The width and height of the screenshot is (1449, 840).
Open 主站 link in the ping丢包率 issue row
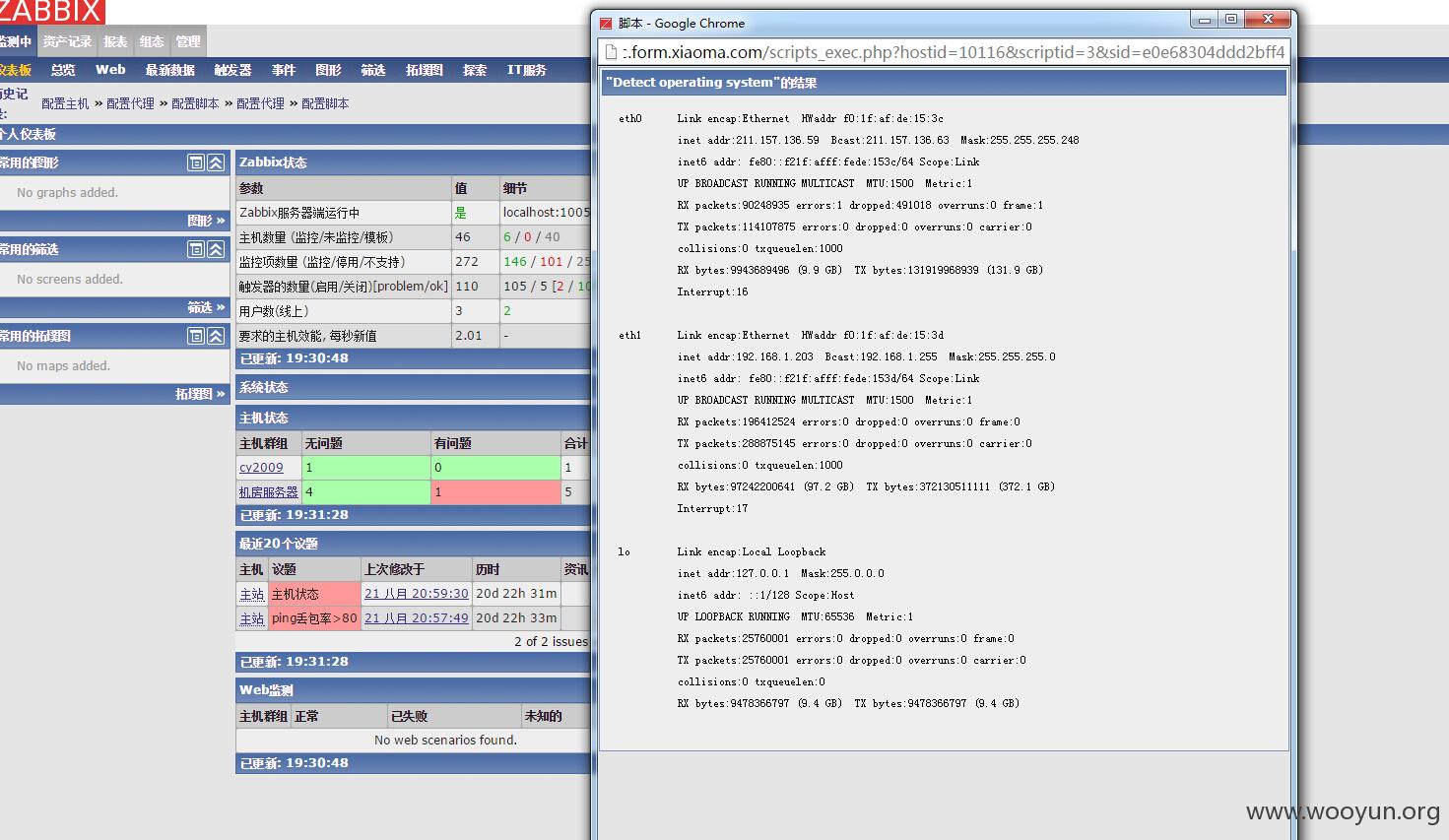tap(252, 618)
